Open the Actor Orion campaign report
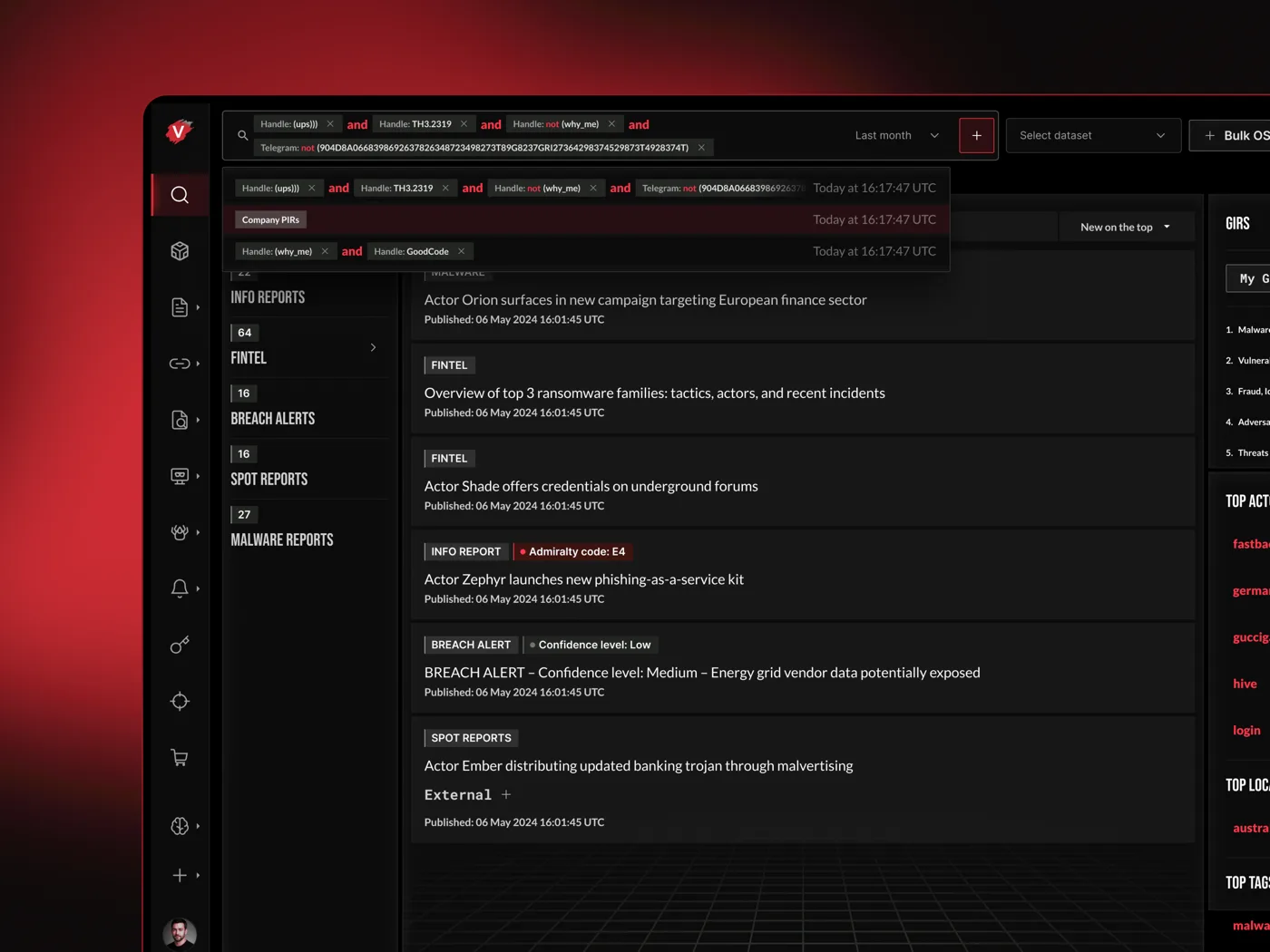The width and height of the screenshot is (1270, 952). coord(645,300)
